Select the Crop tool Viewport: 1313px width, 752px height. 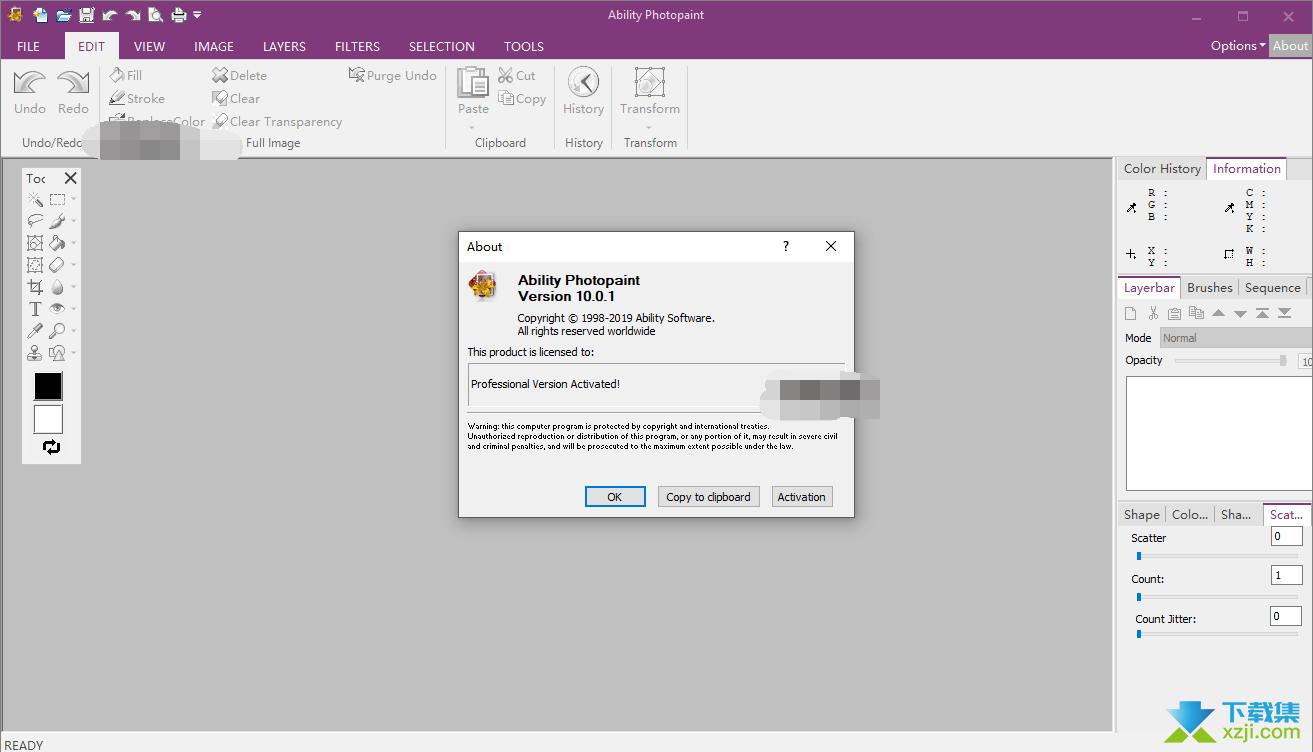(x=35, y=287)
